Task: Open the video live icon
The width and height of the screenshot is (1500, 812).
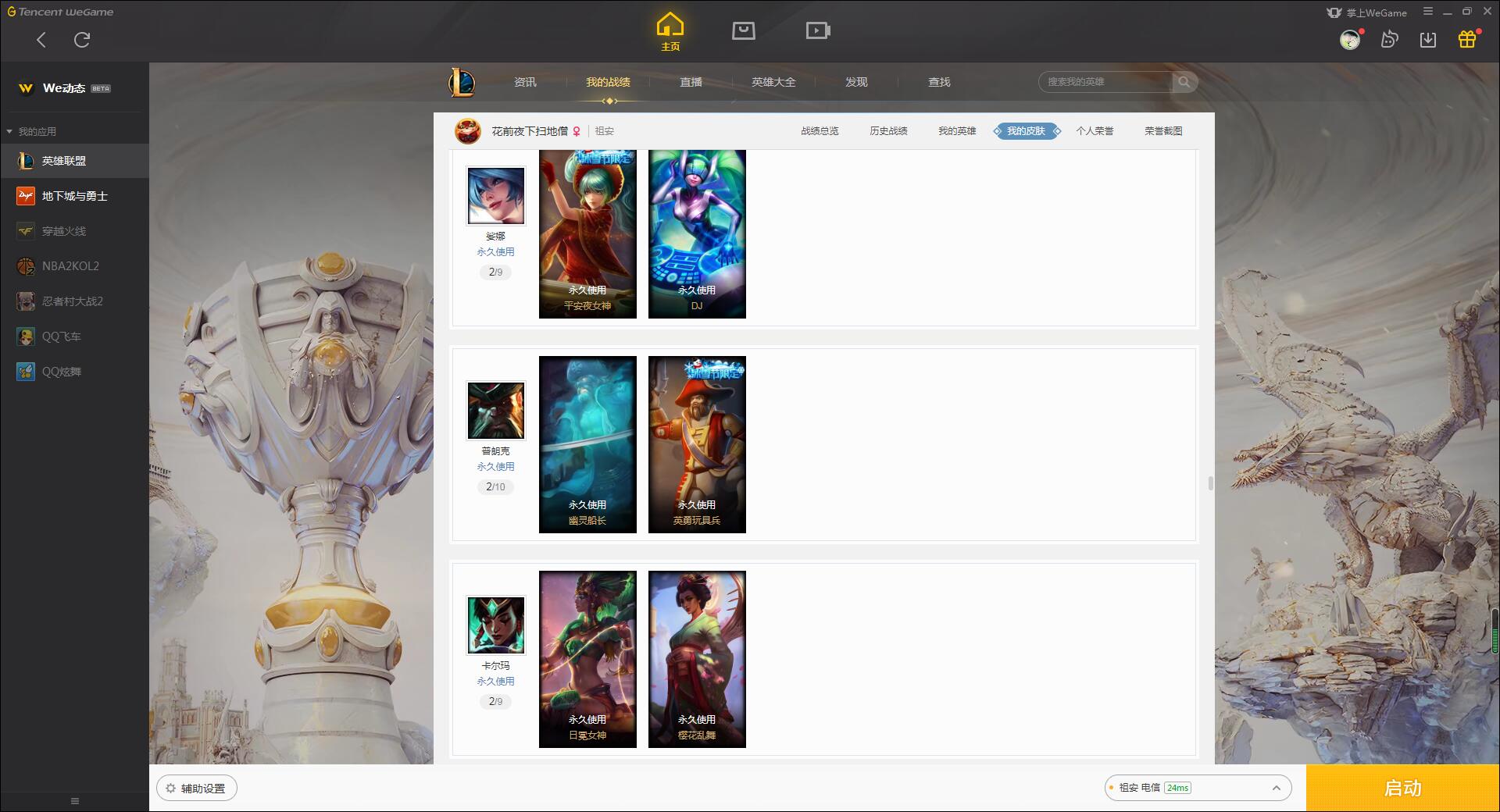Action: (x=818, y=30)
